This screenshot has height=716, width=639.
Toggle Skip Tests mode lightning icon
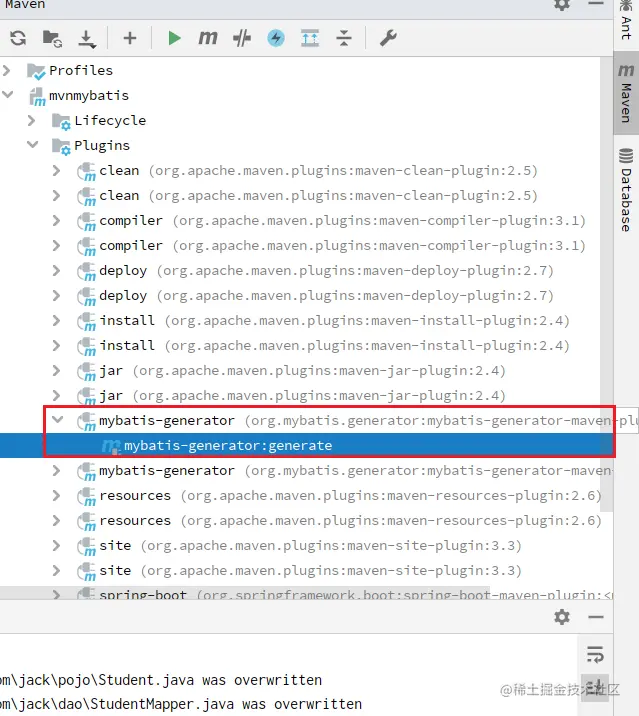point(276,38)
